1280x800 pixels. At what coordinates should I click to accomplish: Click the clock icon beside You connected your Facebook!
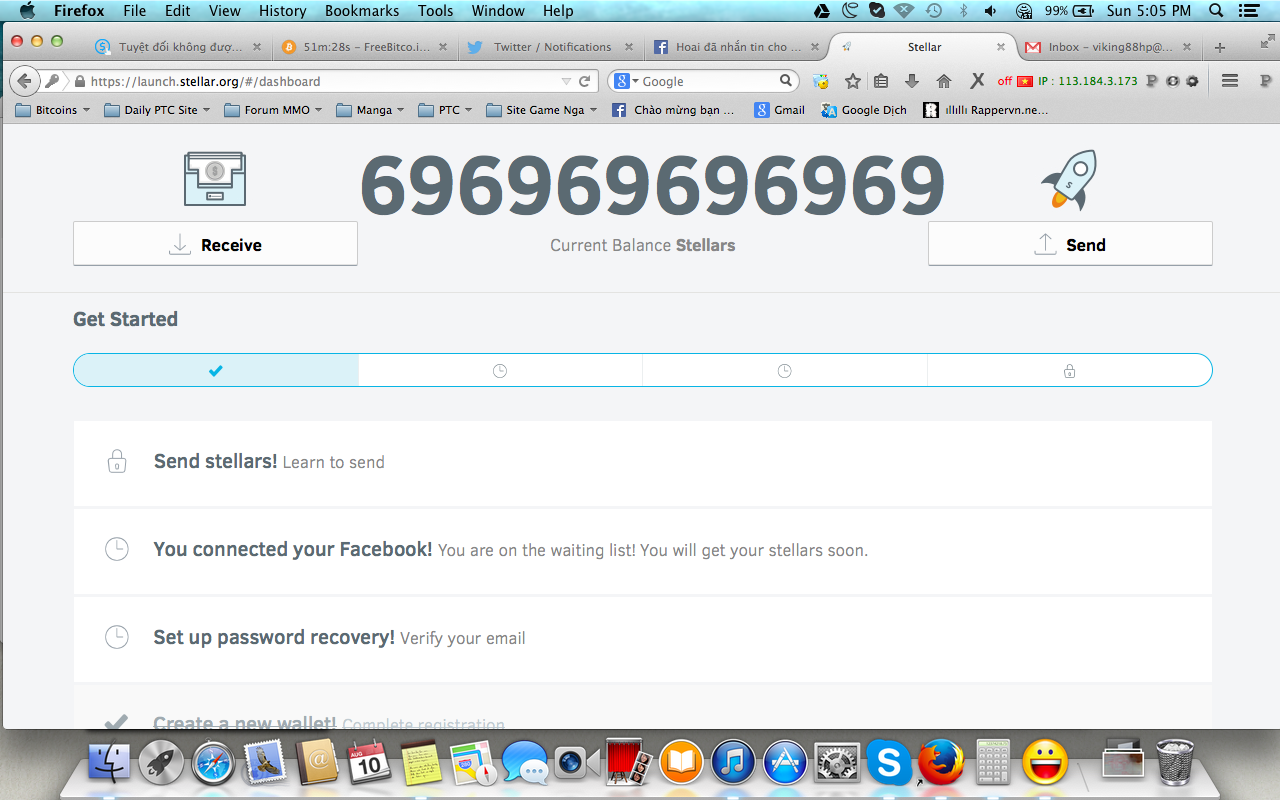pyautogui.click(x=117, y=549)
